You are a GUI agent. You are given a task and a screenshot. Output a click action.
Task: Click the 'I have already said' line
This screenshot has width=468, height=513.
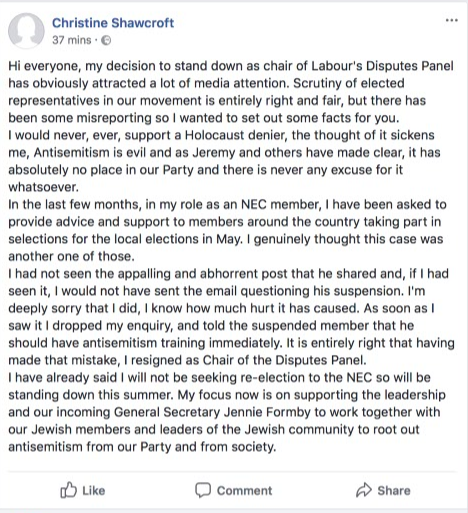(219, 378)
